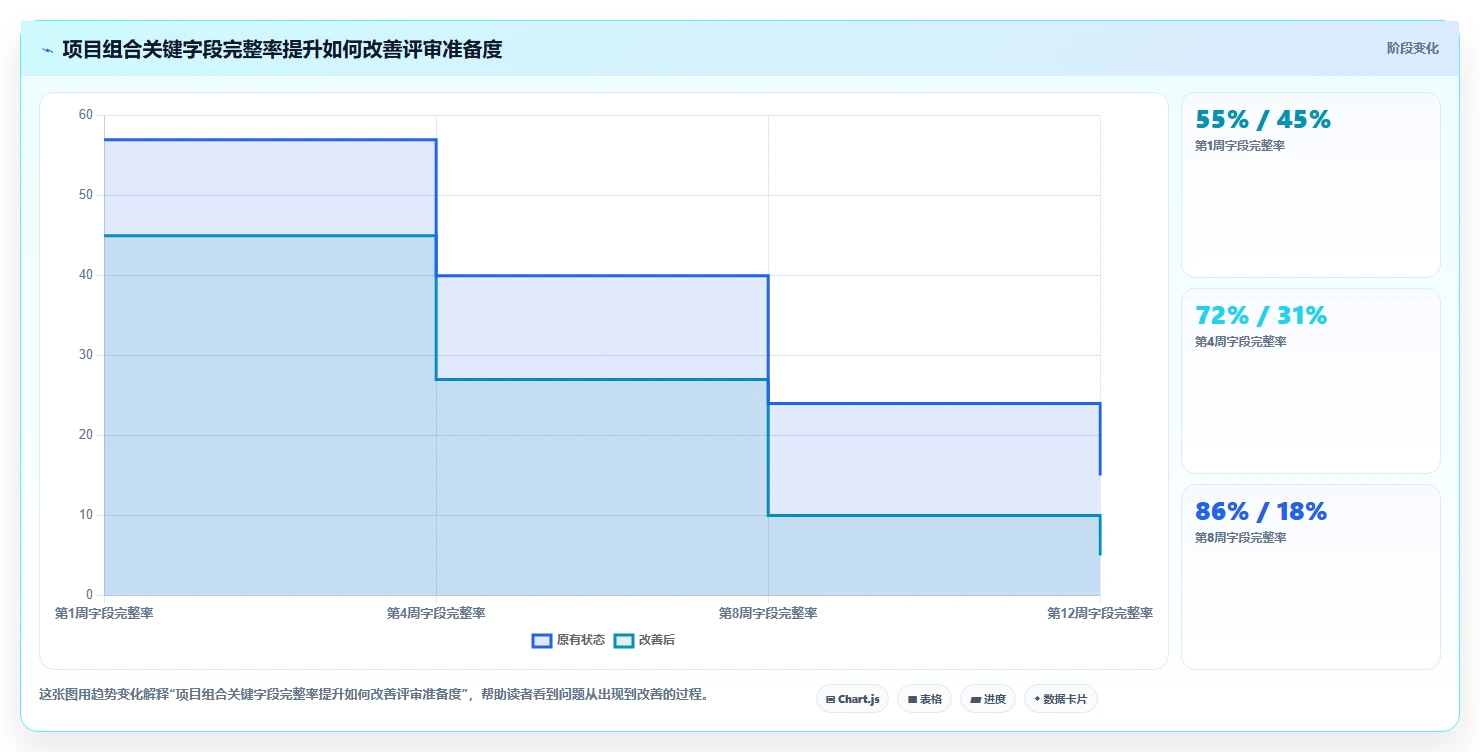
Task: Click the description text beneath the chart
Action: (374, 695)
